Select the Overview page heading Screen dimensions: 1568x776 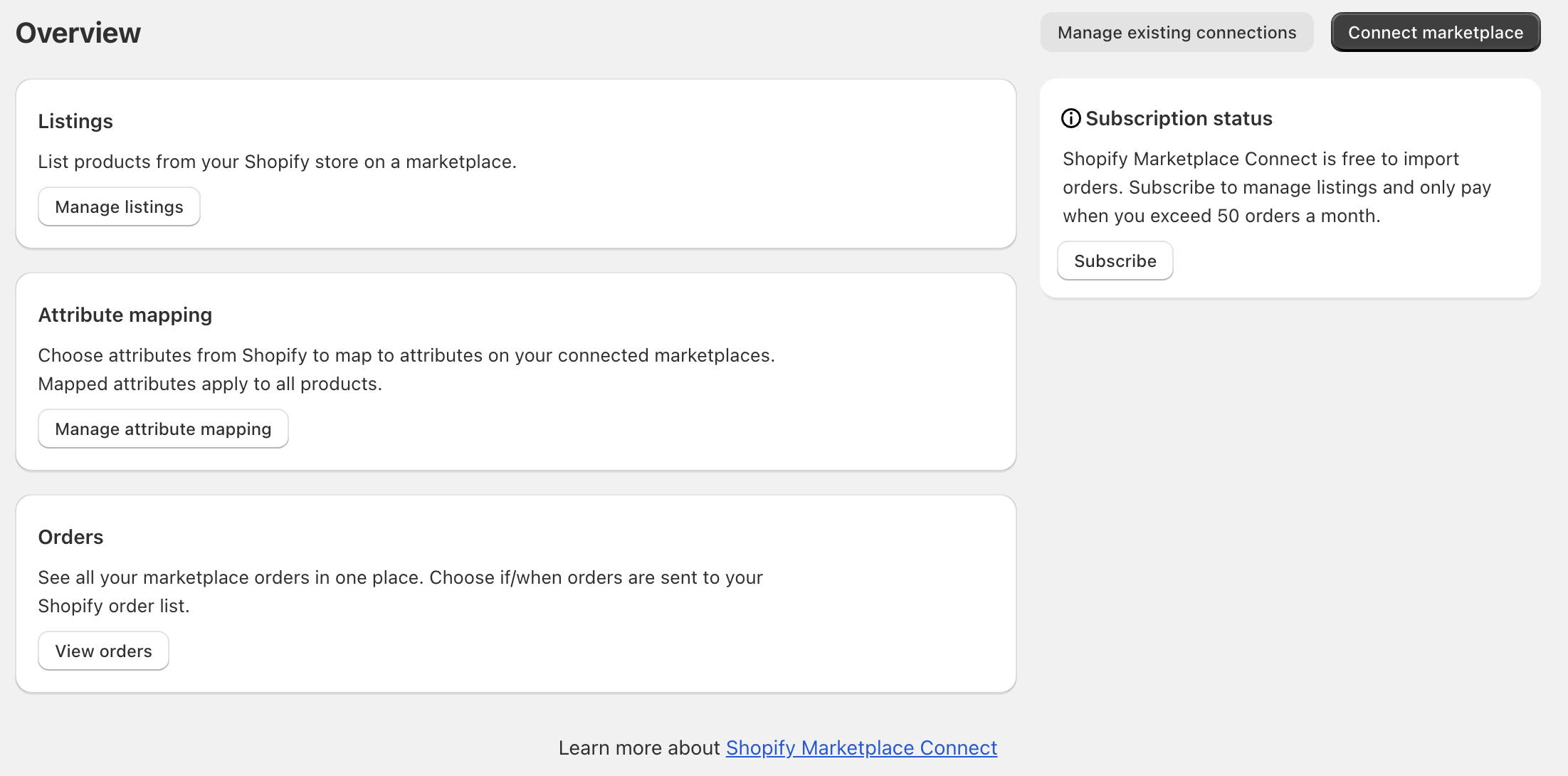(x=78, y=33)
